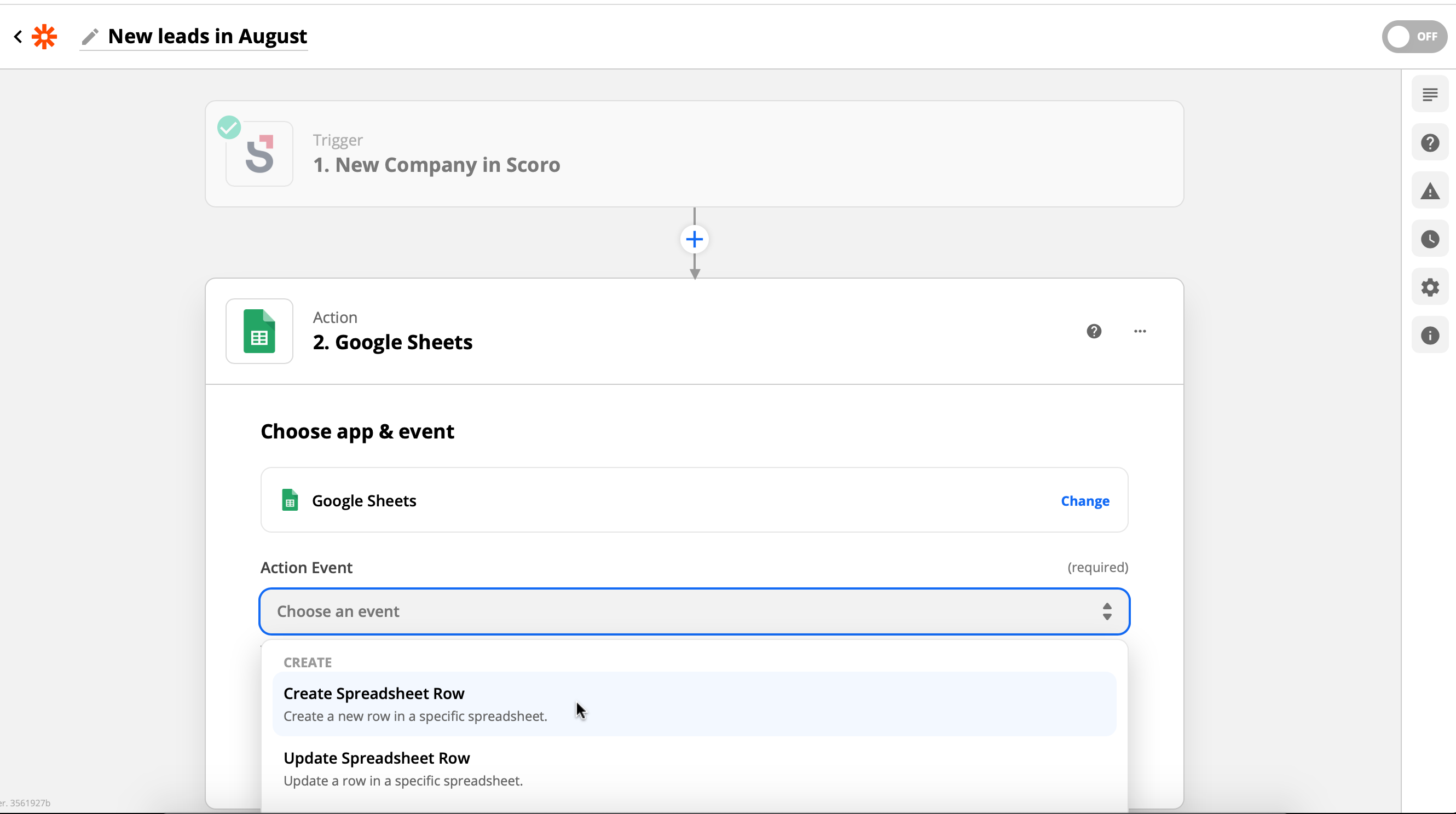Toggle the Zap ON/OFF switch
The height and width of the screenshot is (814, 1456).
pos(1414,37)
